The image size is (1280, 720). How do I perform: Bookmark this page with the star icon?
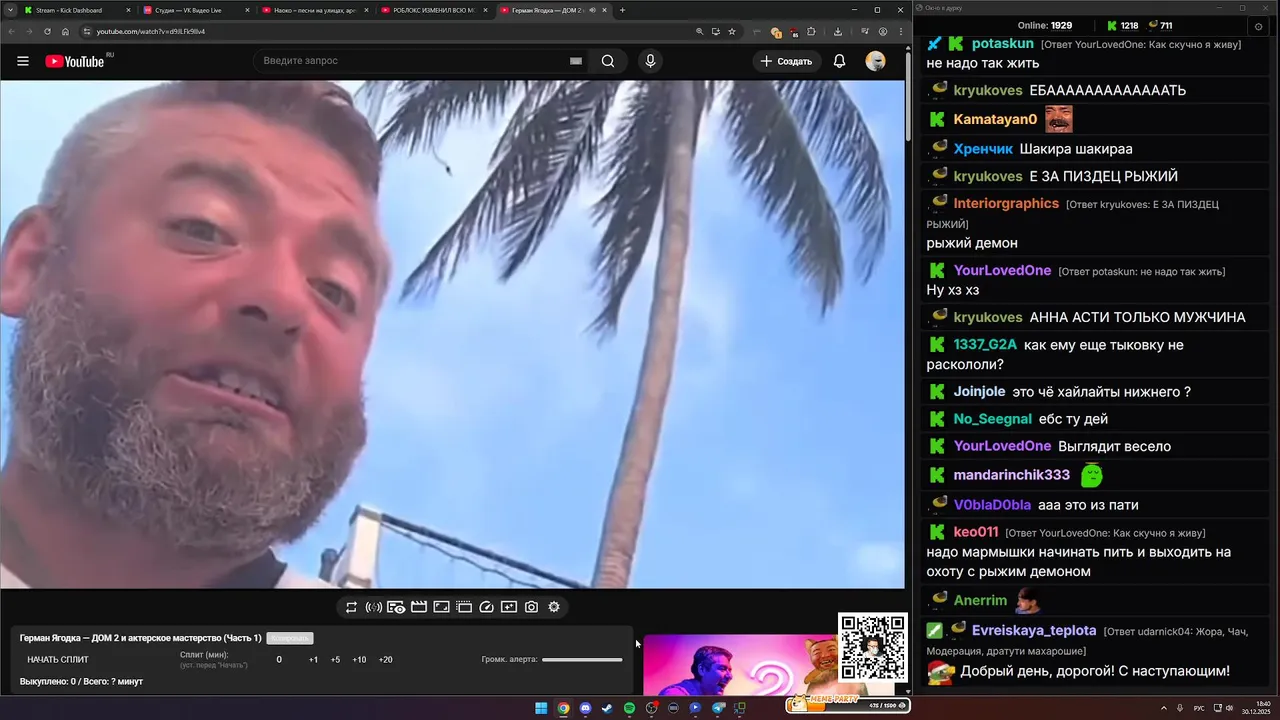(x=732, y=31)
